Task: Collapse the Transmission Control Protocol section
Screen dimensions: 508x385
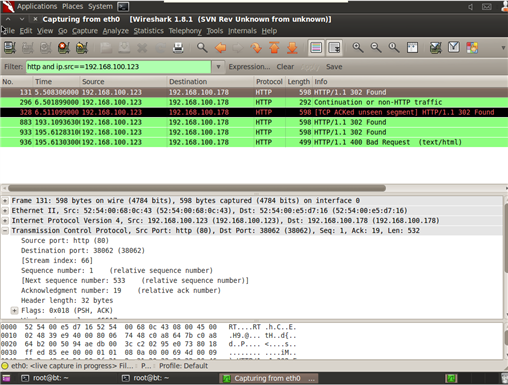Action: click(x=5, y=231)
